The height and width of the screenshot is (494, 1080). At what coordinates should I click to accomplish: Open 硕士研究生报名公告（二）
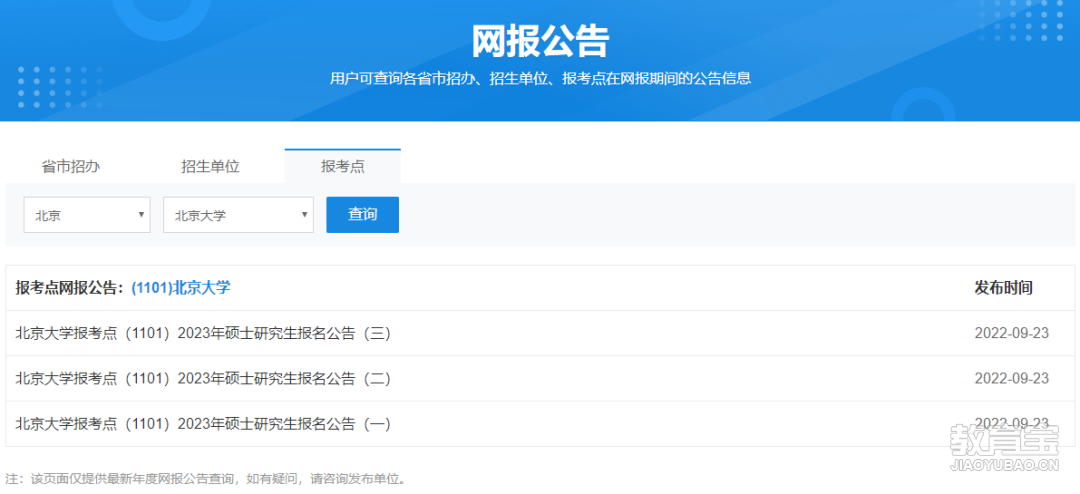(203, 378)
